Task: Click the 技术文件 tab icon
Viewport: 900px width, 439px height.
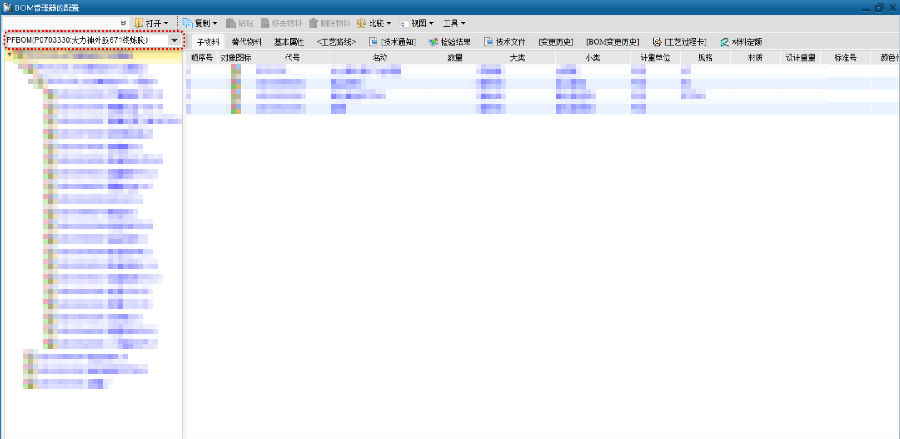Action: pyautogui.click(x=488, y=42)
